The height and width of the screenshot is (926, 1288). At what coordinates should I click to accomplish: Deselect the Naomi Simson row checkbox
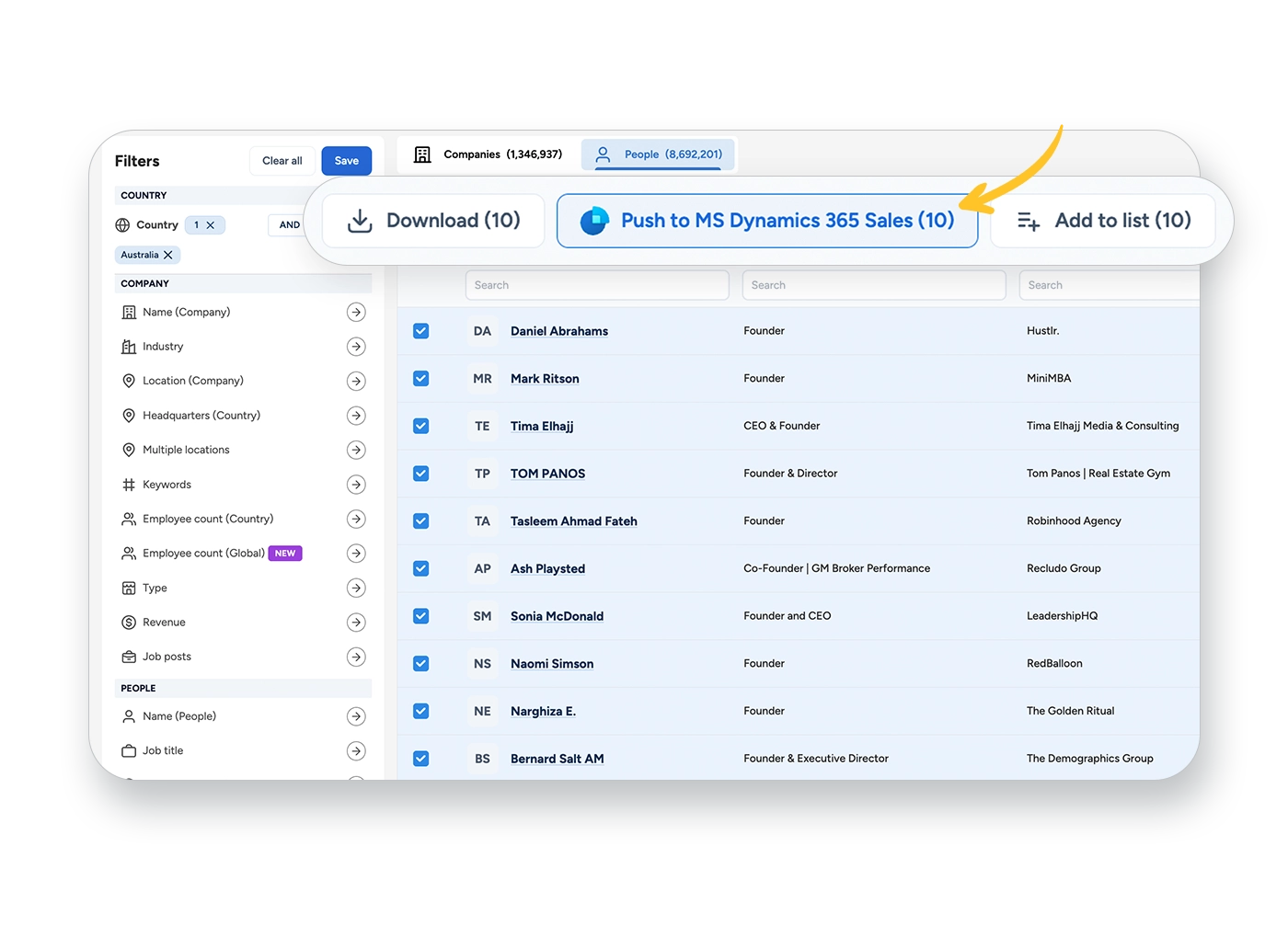[x=421, y=663]
